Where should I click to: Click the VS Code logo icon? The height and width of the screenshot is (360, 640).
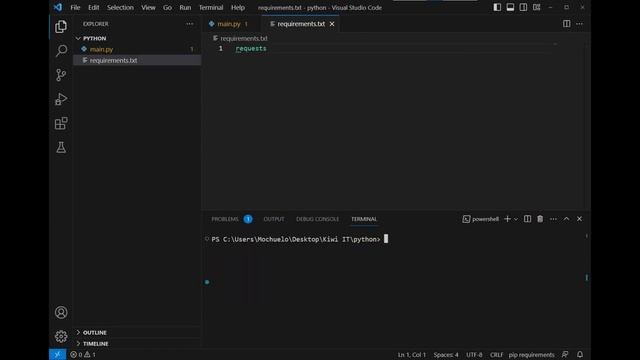pyautogui.click(x=58, y=7)
